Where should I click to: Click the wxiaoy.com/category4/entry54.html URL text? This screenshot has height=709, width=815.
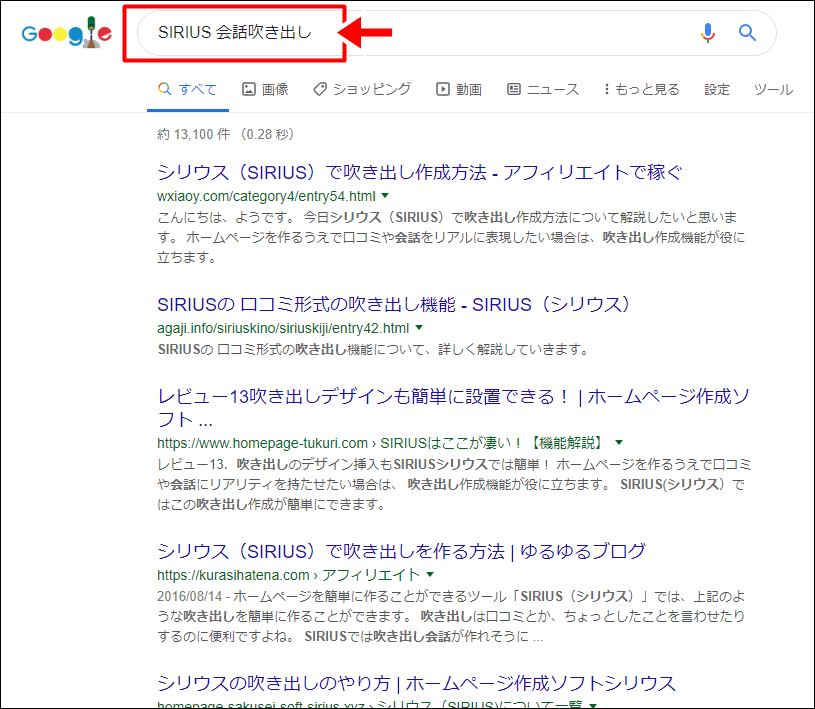(266, 196)
